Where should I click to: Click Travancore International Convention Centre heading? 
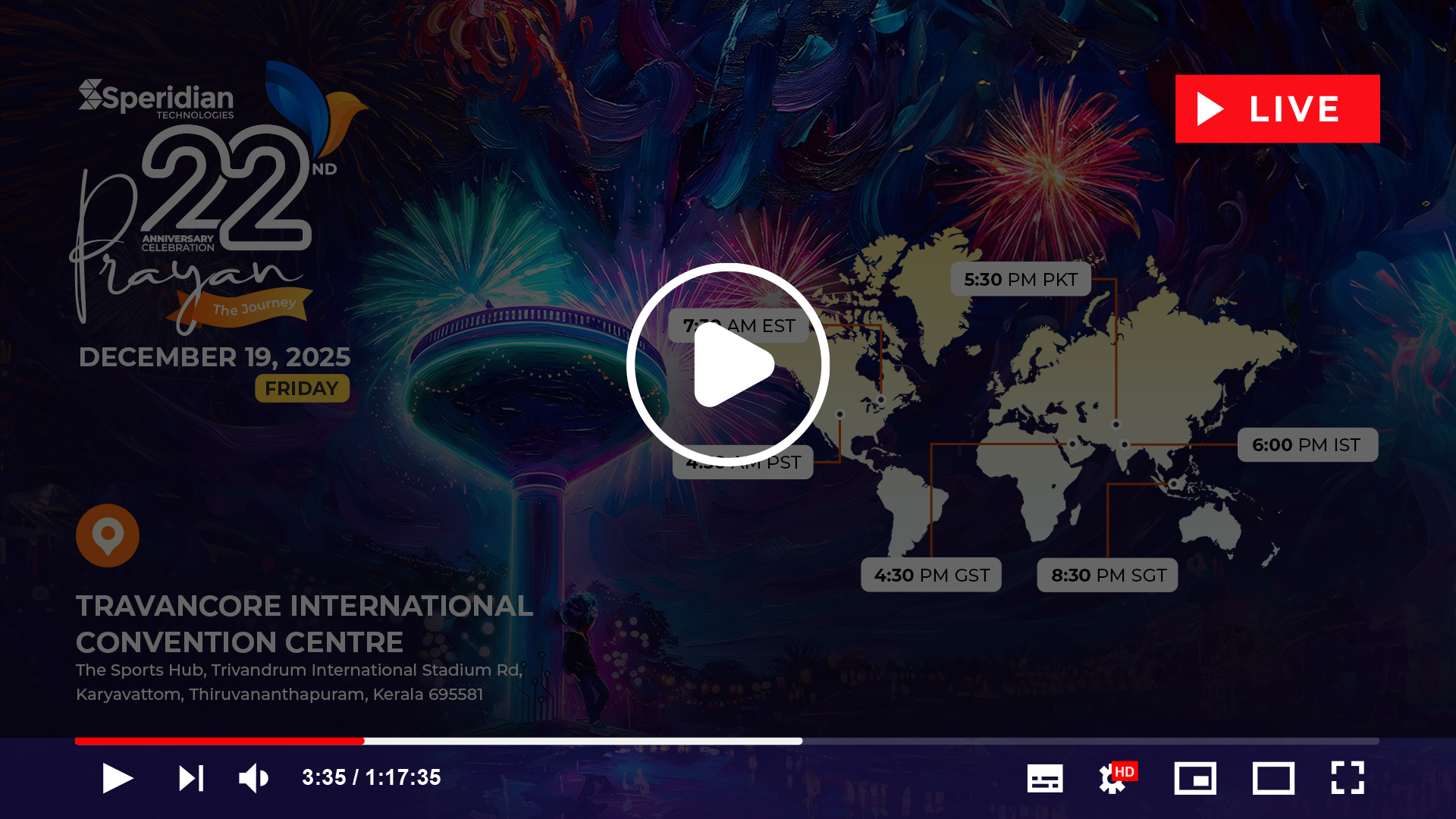[x=304, y=623]
